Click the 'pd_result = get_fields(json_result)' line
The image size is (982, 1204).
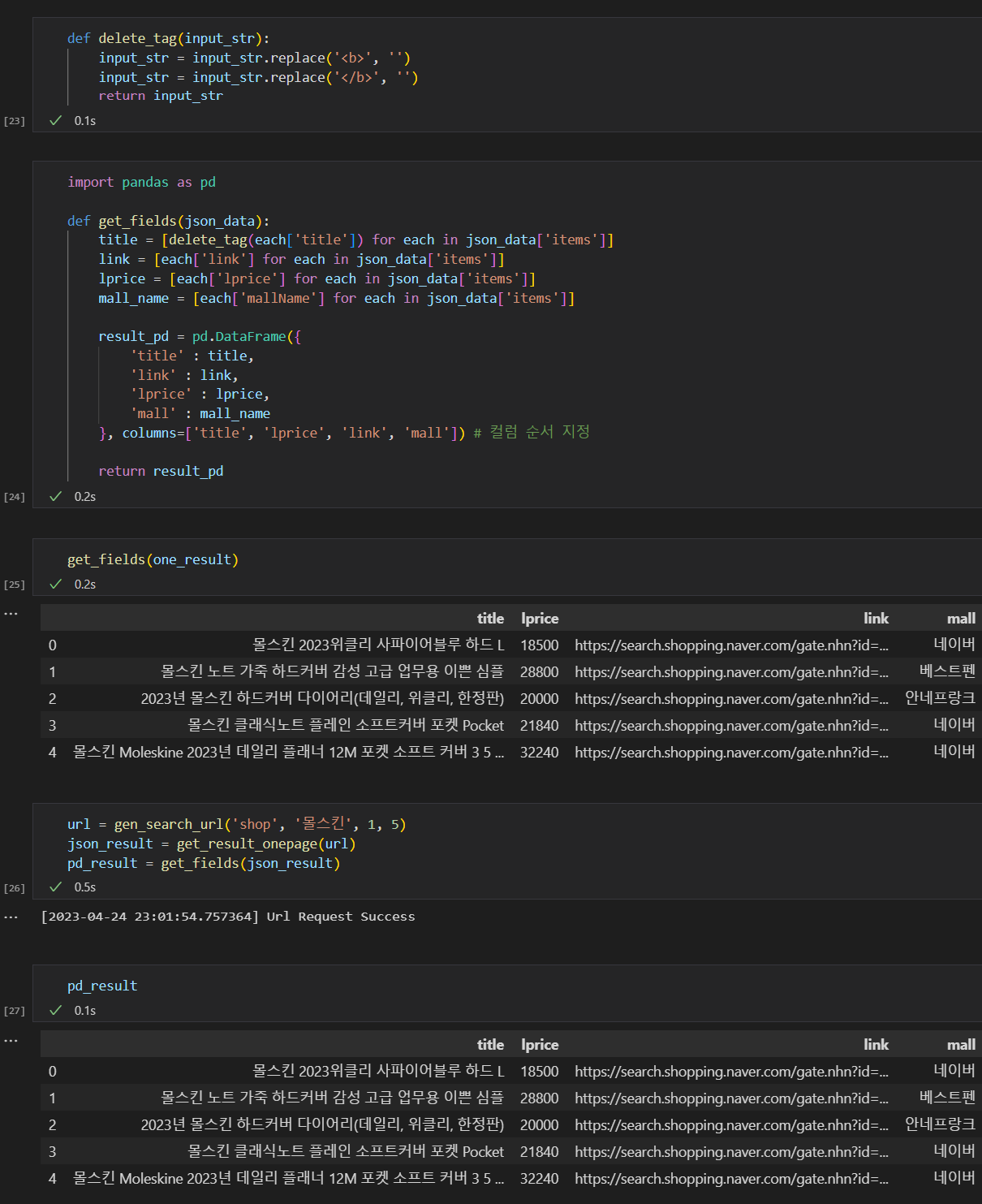click(204, 863)
